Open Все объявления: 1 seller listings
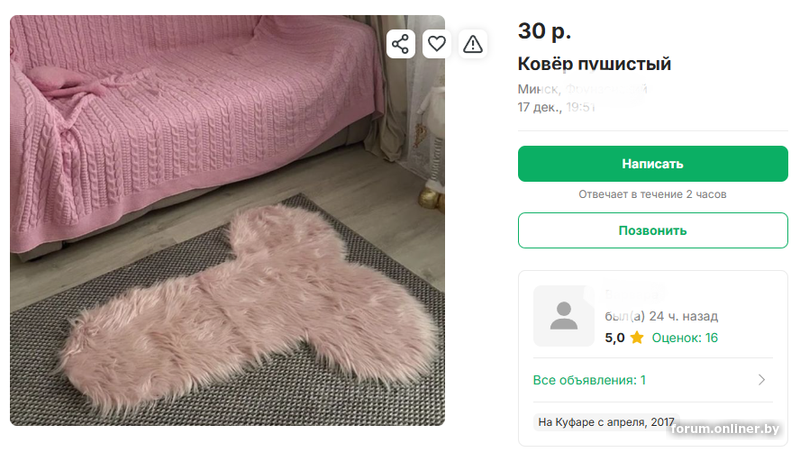The width and height of the screenshot is (800, 450). click(x=589, y=380)
